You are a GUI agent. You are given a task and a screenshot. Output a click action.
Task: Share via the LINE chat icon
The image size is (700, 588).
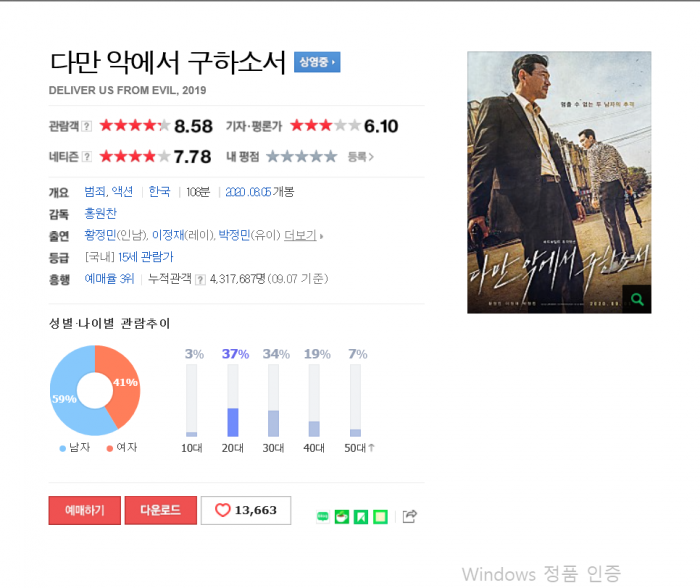[x=323, y=517]
